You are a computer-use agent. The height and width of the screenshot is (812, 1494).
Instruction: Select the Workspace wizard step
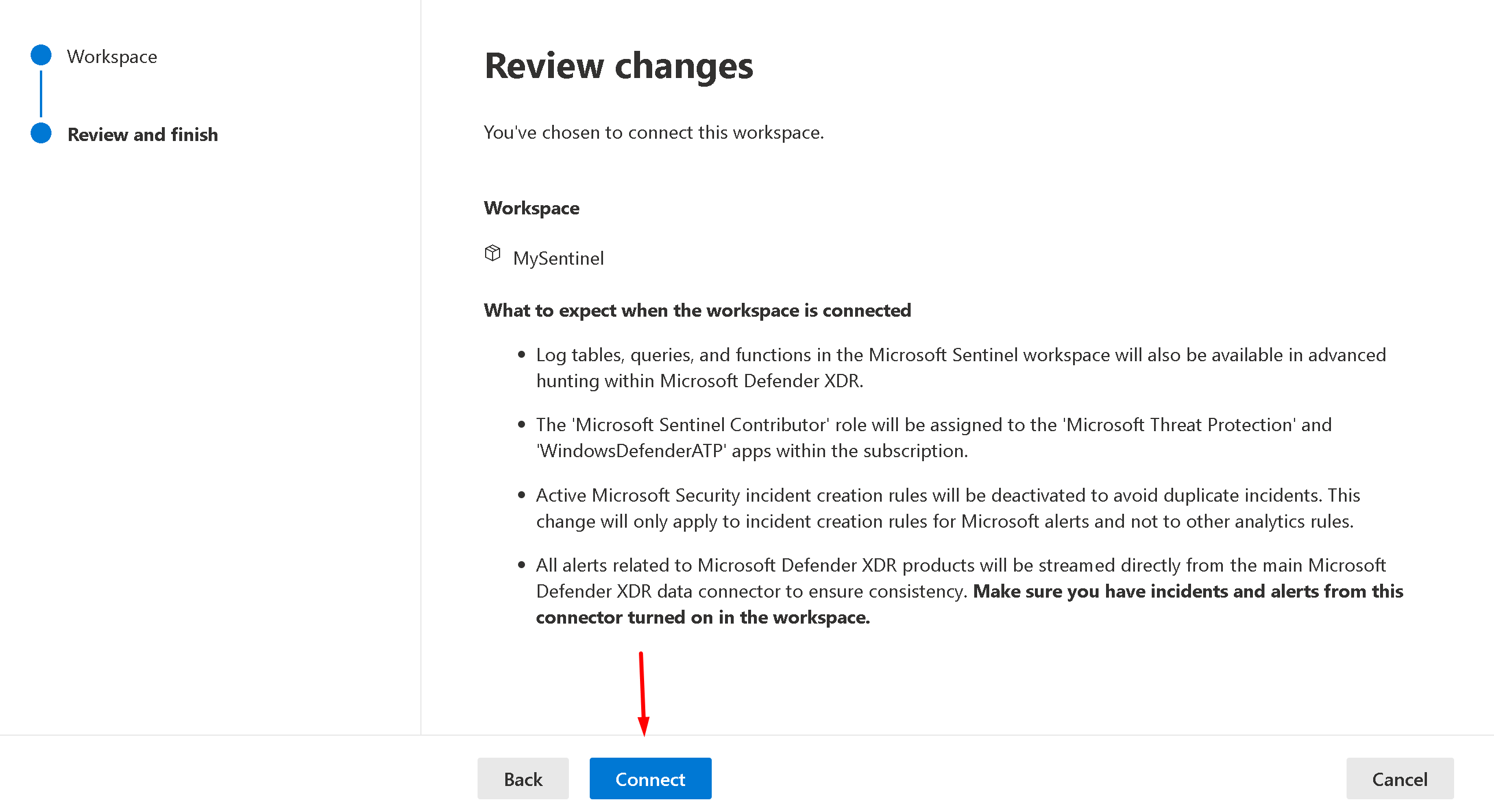click(x=112, y=56)
